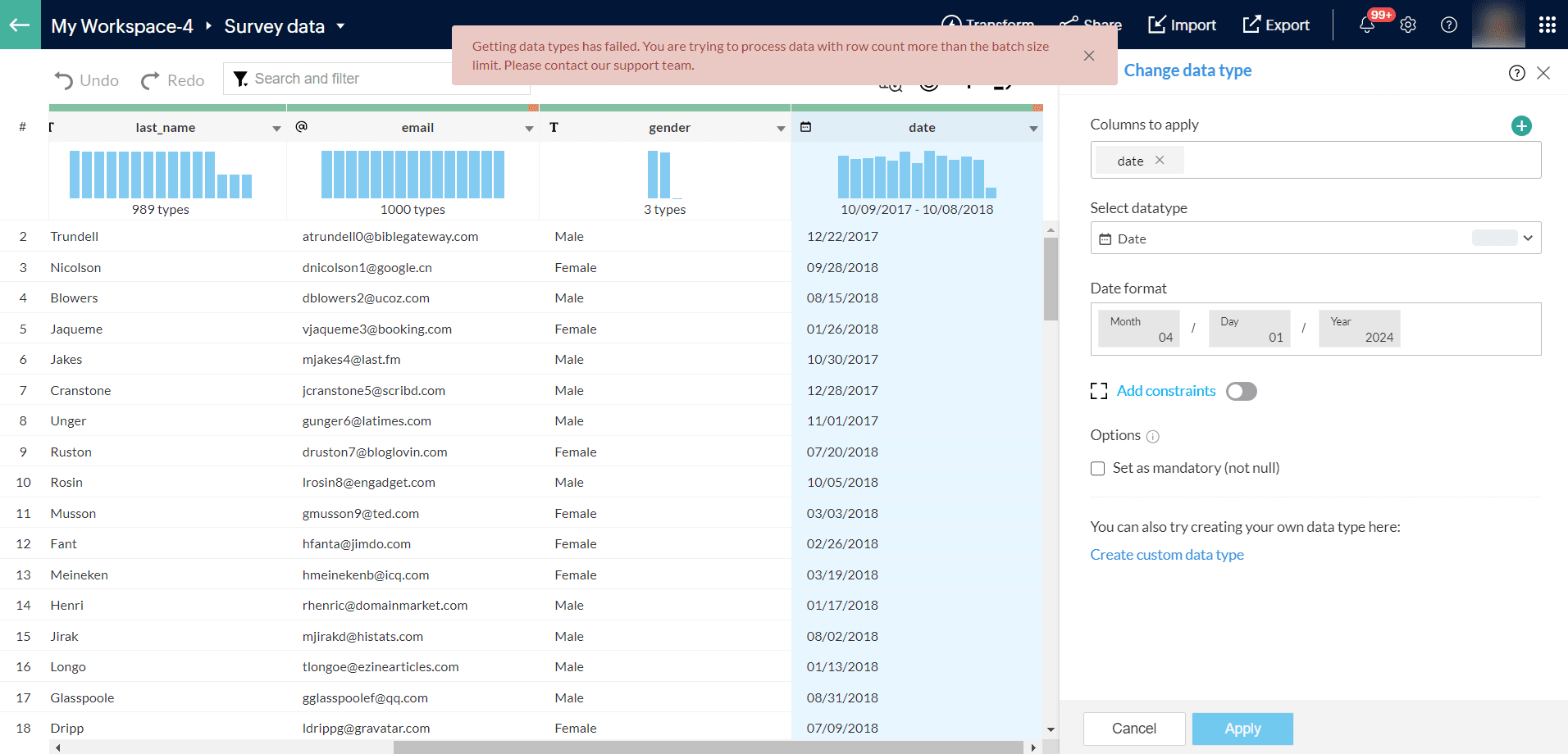
Task: Dismiss the error notification banner
Action: 1088,56
